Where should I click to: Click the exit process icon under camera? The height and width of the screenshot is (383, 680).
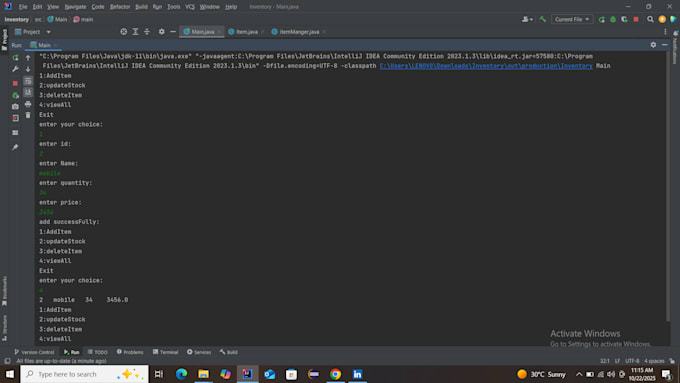(x=15, y=118)
